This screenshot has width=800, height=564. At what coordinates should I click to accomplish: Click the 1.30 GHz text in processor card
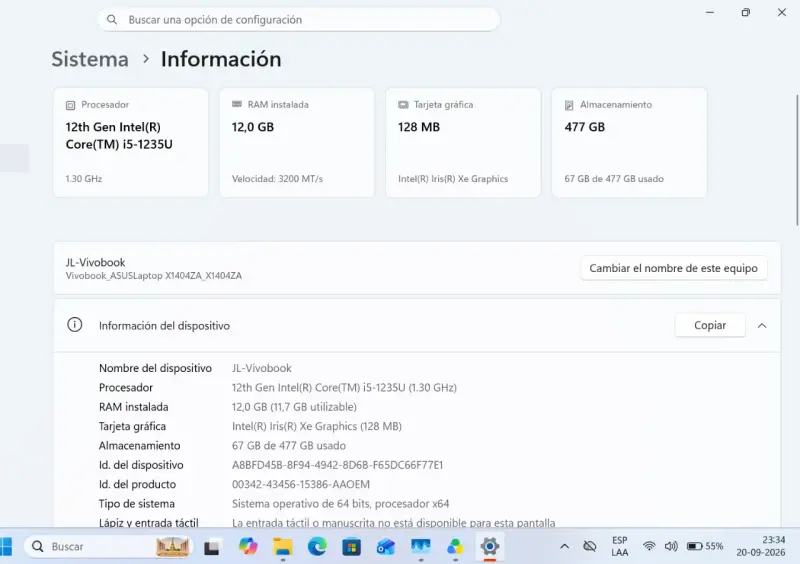[x=84, y=179]
